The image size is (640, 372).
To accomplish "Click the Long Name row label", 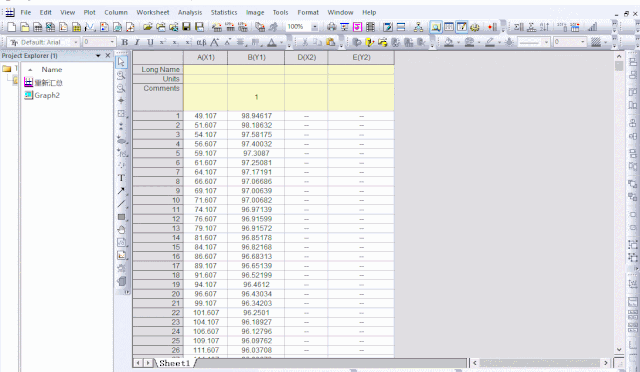I will click(x=158, y=69).
